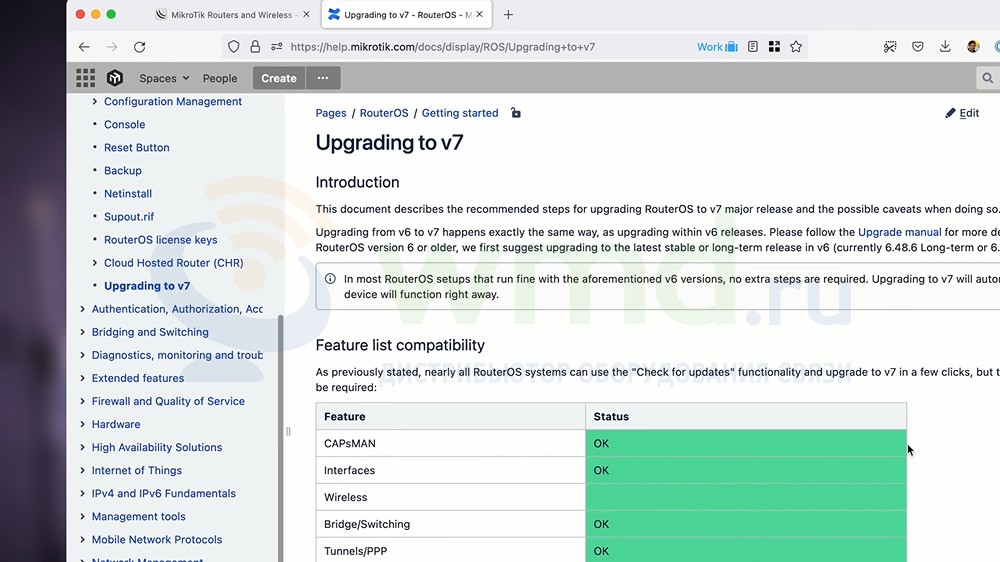Reload the current page
The height and width of the screenshot is (562, 1000).
[139, 47]
